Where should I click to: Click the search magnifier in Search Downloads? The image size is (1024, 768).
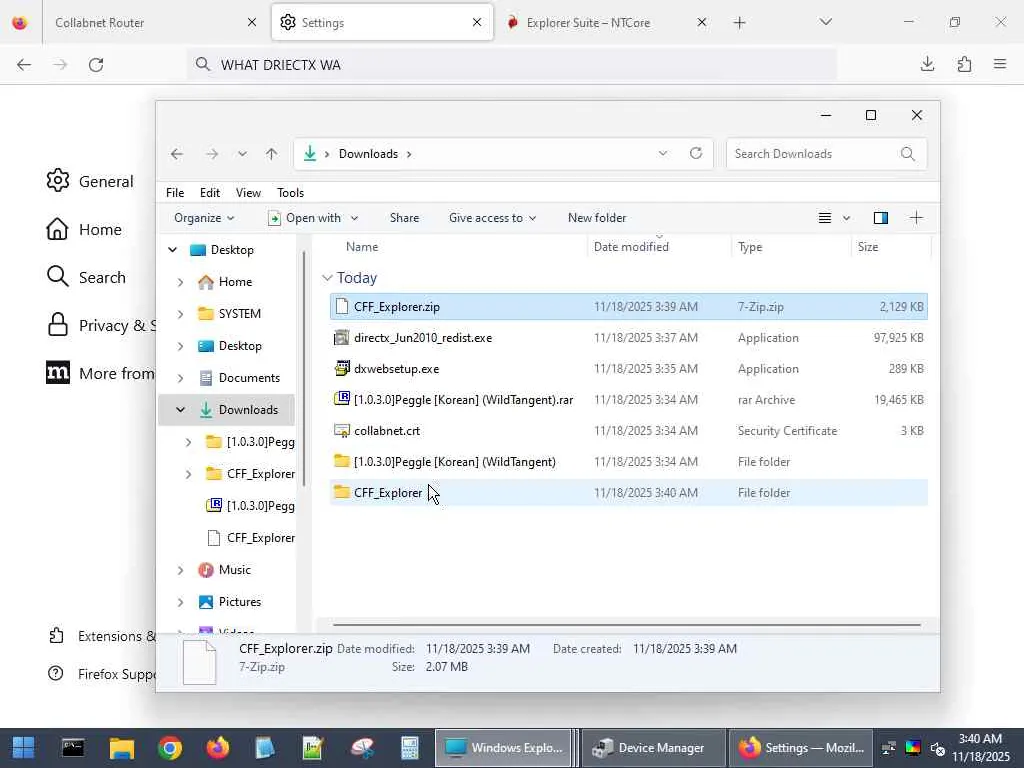[908, 154]
